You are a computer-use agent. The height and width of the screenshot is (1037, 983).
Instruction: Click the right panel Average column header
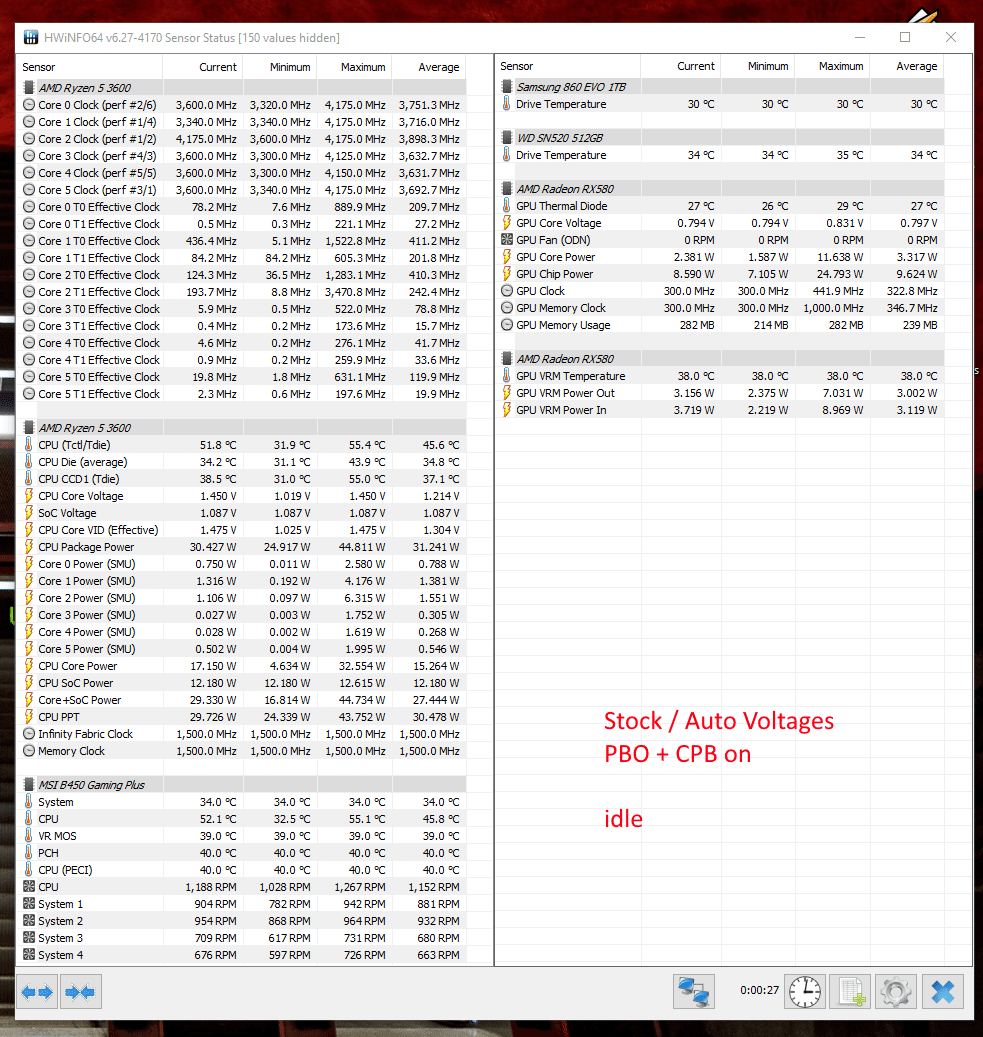pyautogui.click(x=907, y=66)
